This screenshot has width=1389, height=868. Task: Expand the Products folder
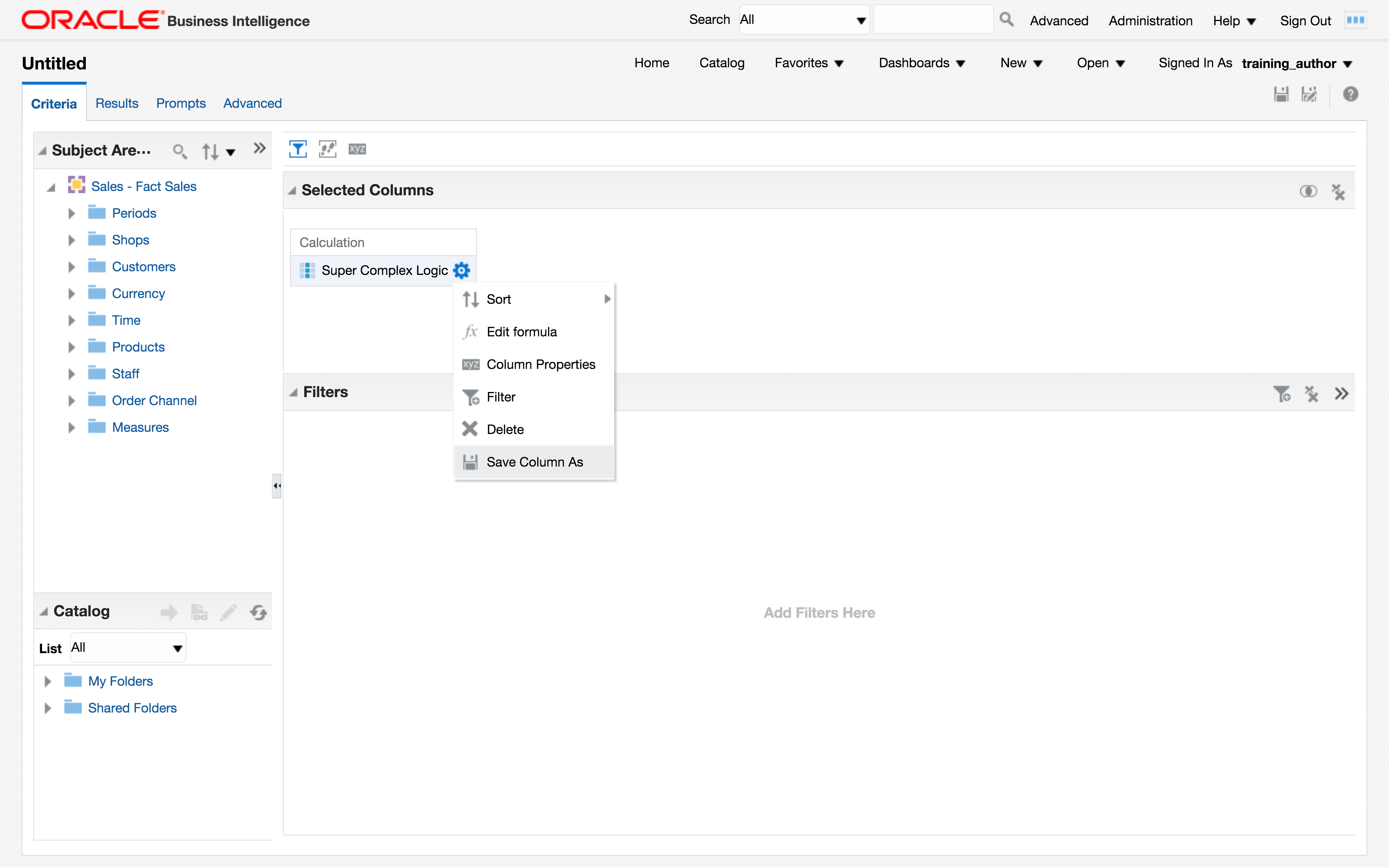71,347
